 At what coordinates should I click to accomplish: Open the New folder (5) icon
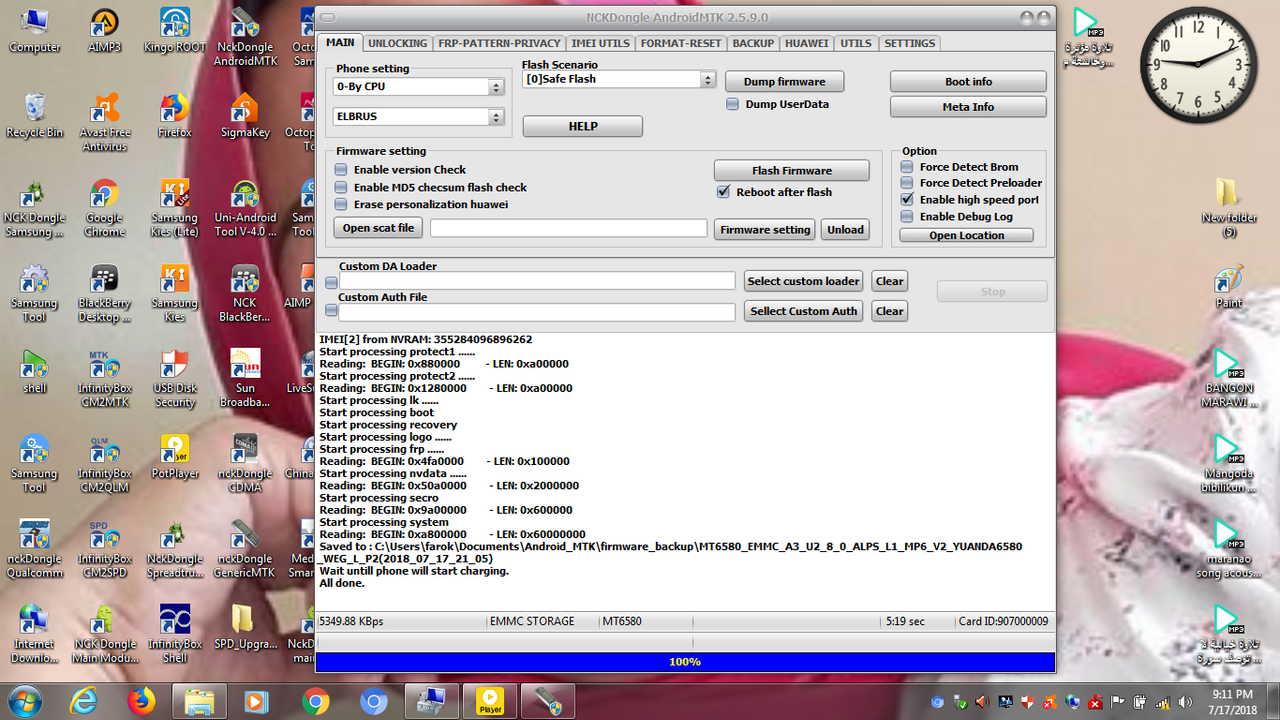click(1228, 208)
